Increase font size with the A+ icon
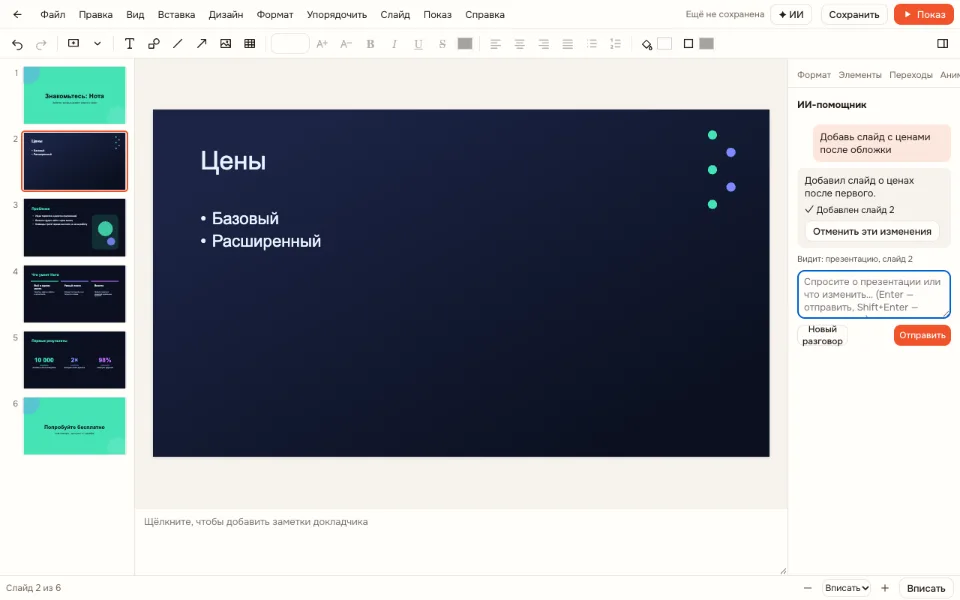 322,43
